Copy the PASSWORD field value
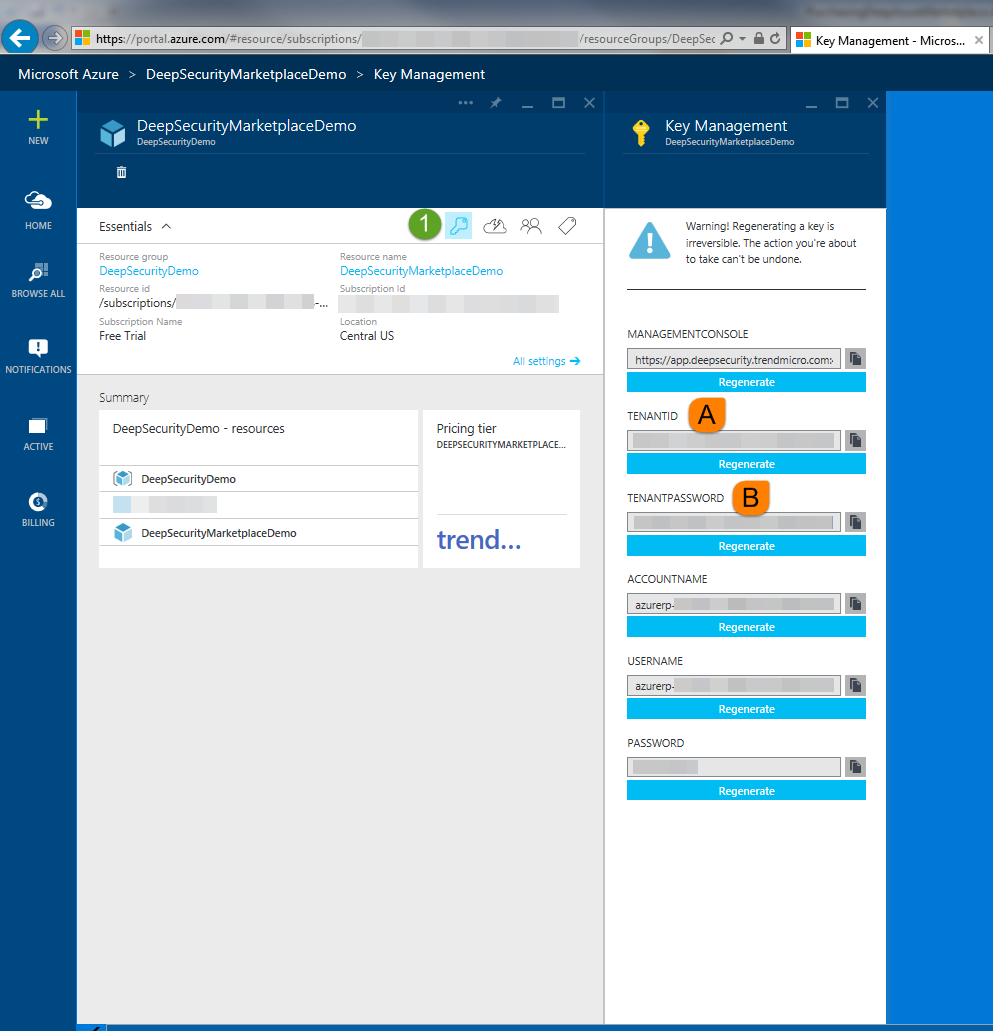Screen dimensions: 993x1031 pos(855,767)
